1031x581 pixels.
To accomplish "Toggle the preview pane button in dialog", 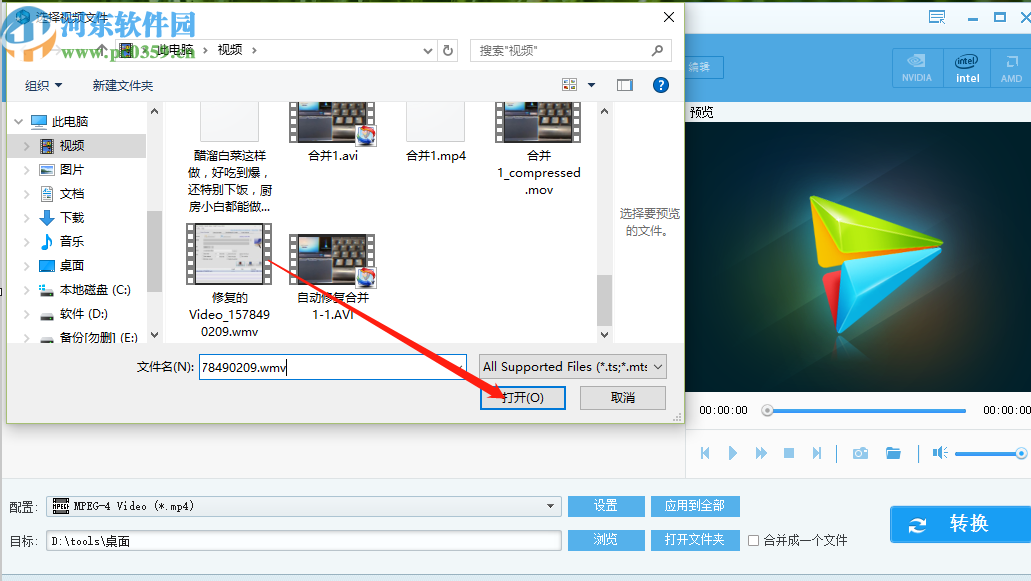I will (x=625, y=85).
